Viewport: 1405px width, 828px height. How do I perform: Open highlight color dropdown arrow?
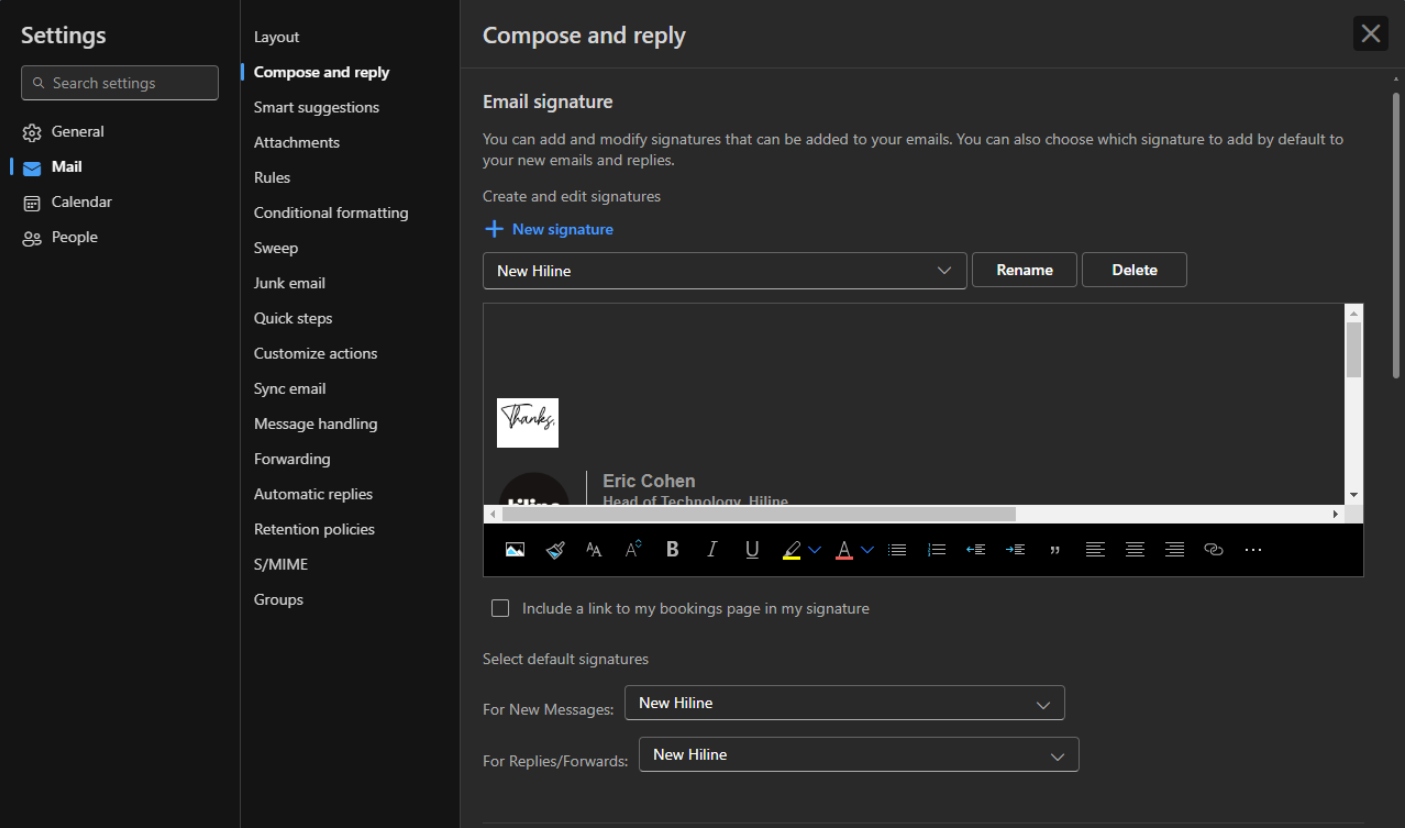(x=814, y=549)
